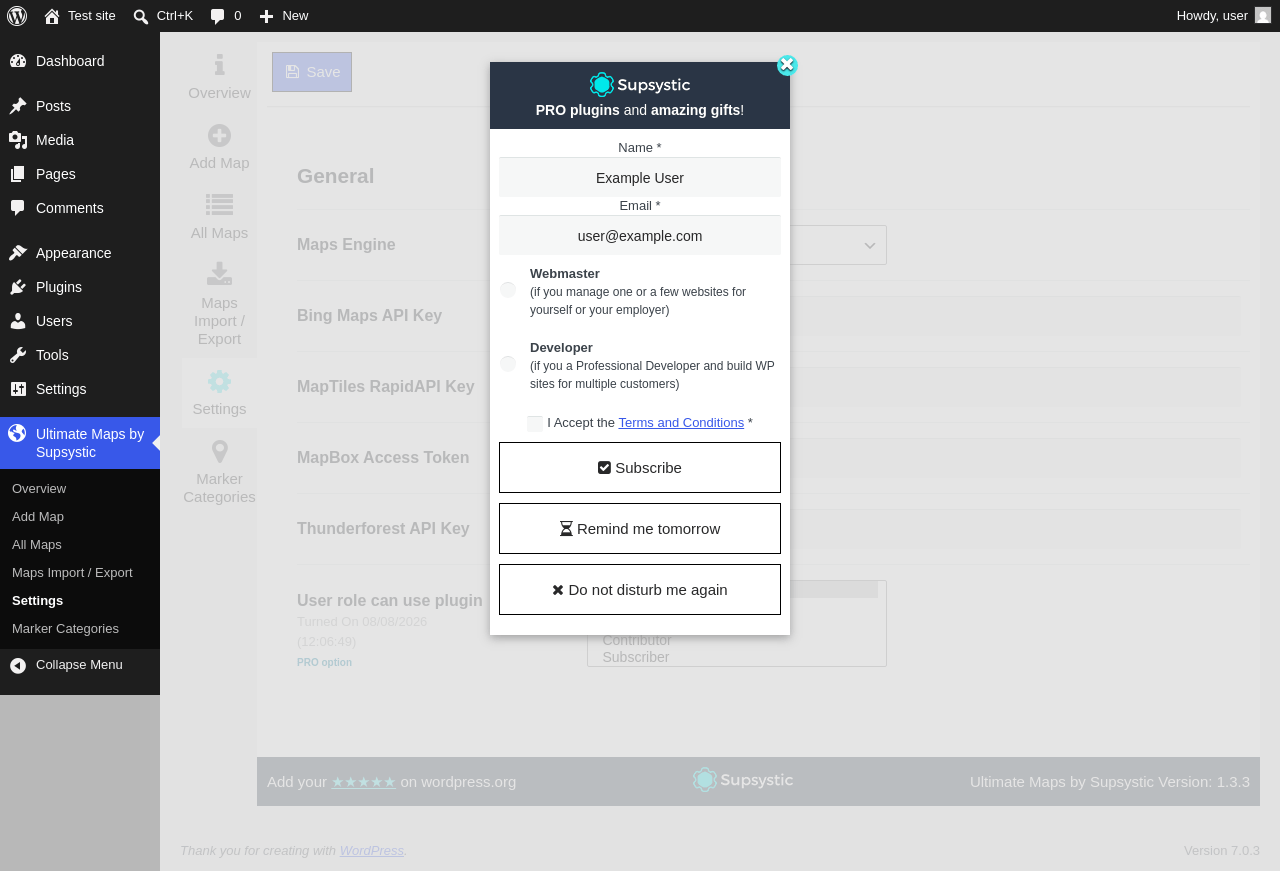Open Add Map in the submenu
Viewport: 1280px width, 871px height.
click(38, 517)
